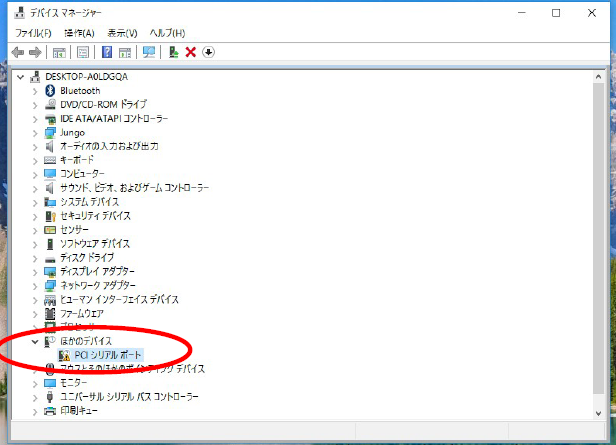This screenshot has height=445, width=616.
Task: Click the Properties sheet toolbar icon
Action: (82, 52)
